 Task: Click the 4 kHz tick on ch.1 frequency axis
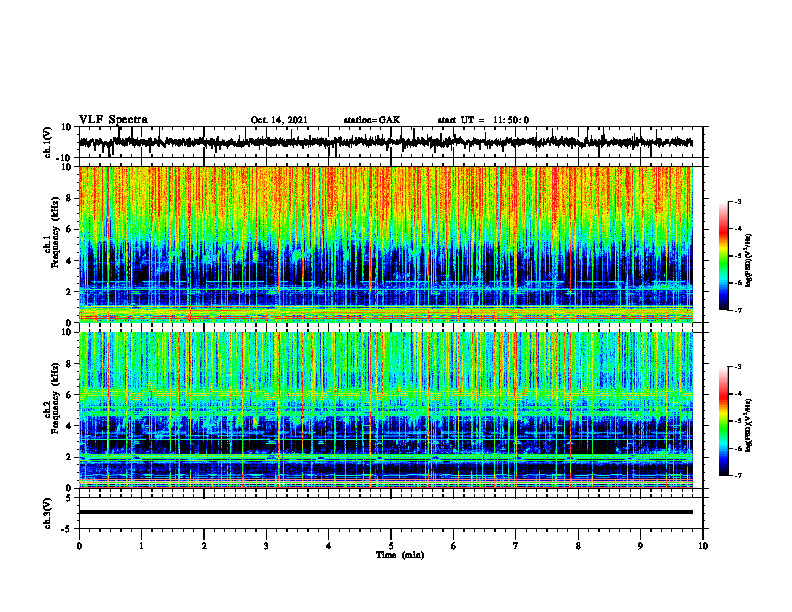click(68, 261)
